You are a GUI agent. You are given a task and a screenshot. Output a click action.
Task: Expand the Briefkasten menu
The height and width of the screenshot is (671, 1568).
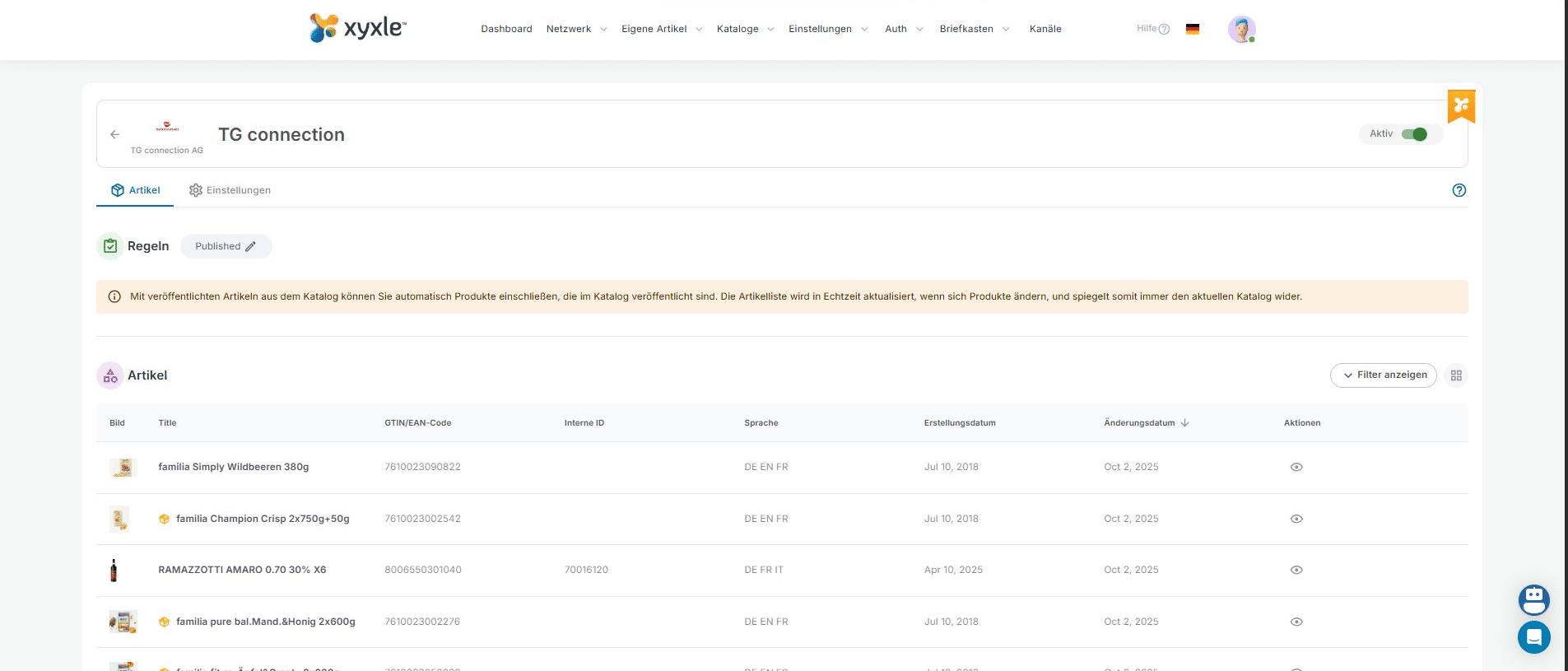975,29
